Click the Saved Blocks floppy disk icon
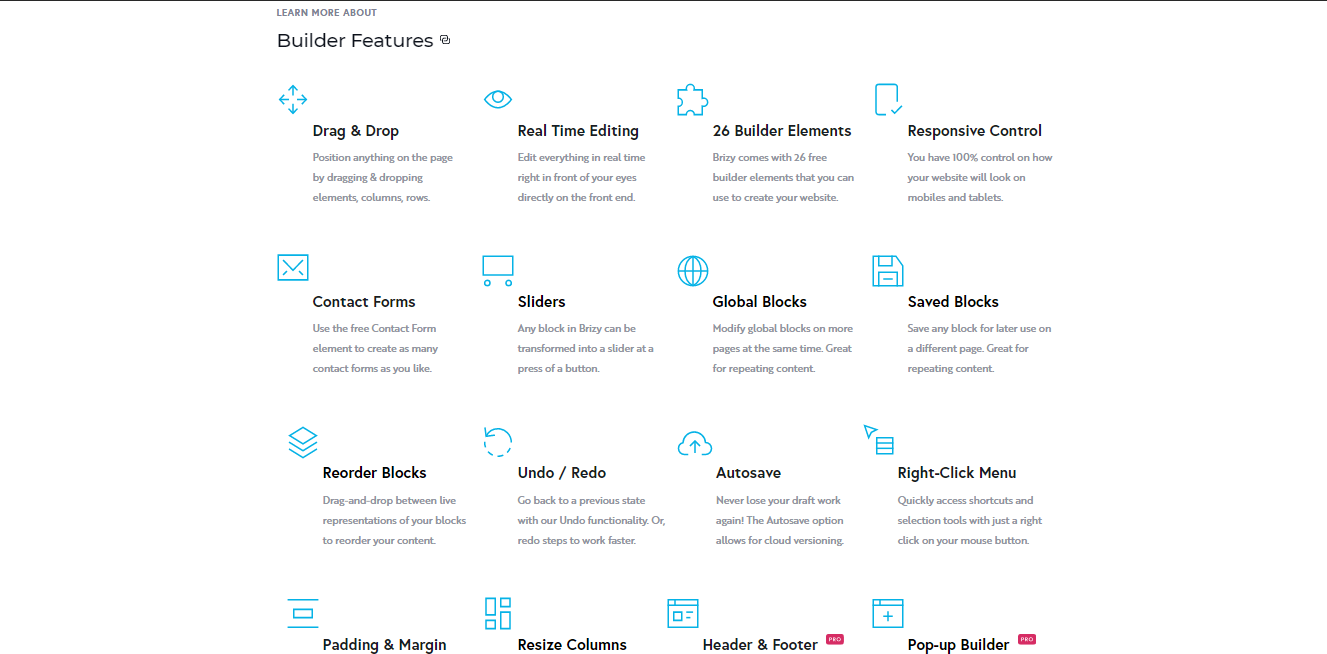Screen dimensions: 1327x654 887,270
